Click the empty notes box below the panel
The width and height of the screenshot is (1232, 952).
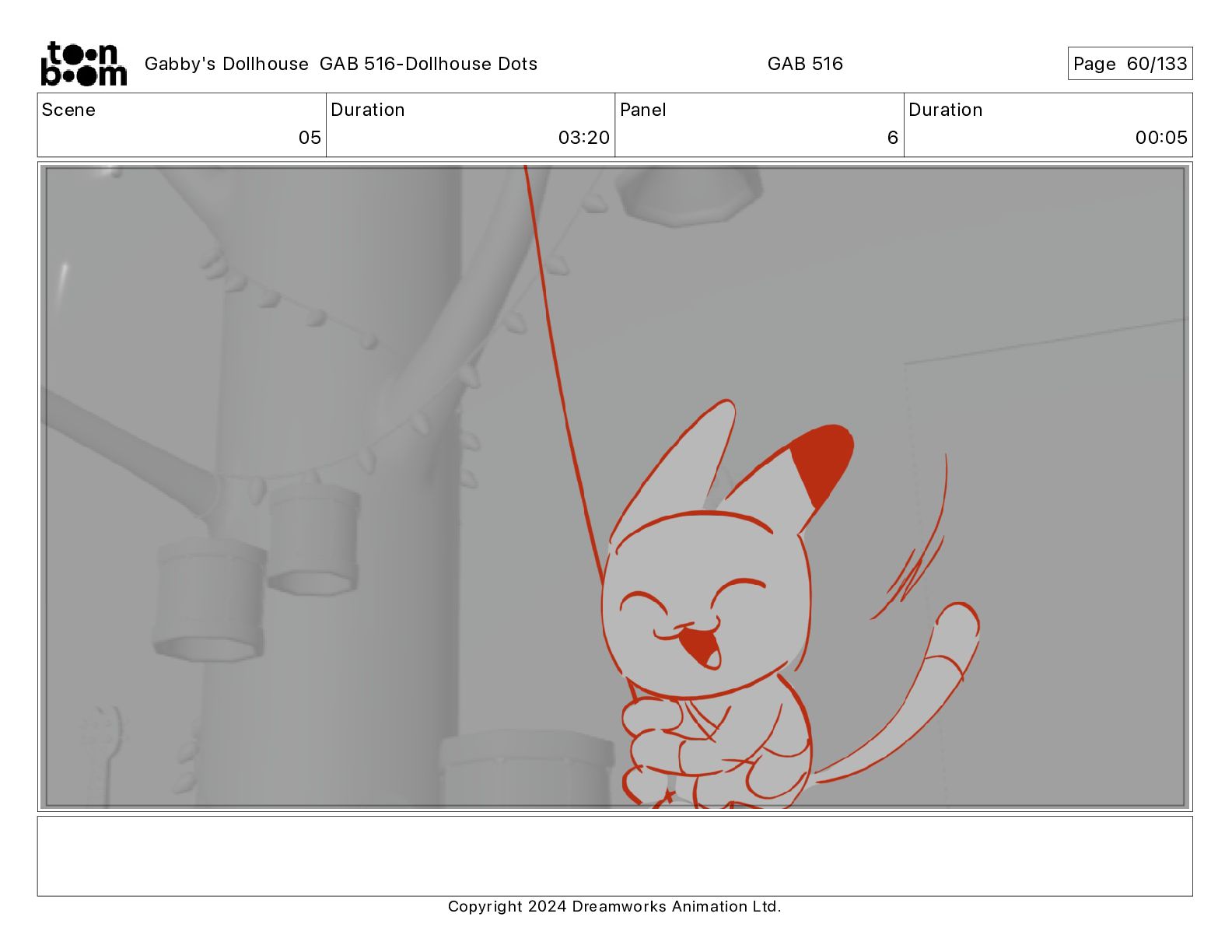click(x=614, y=856)
